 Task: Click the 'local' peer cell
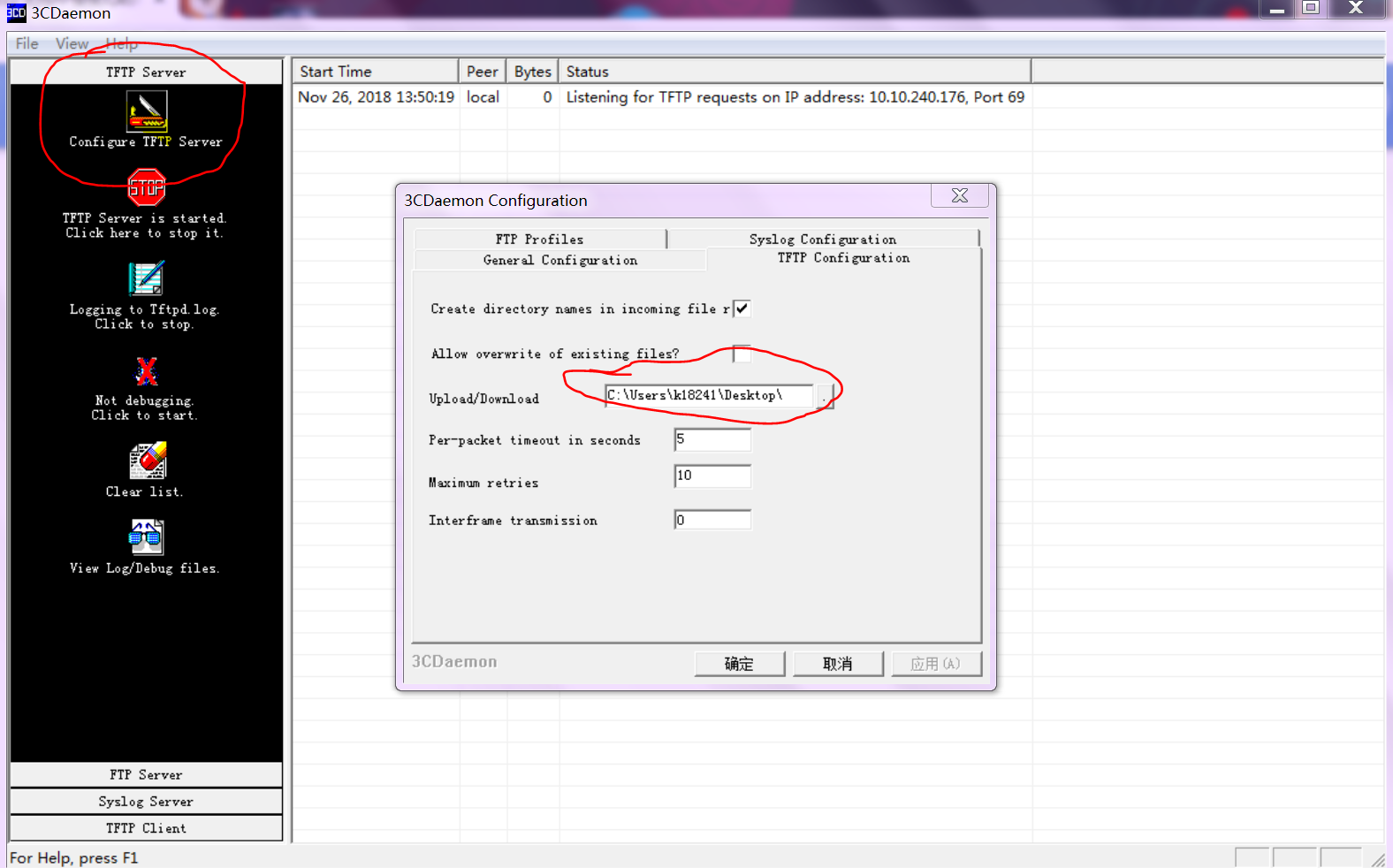point(483,97)
